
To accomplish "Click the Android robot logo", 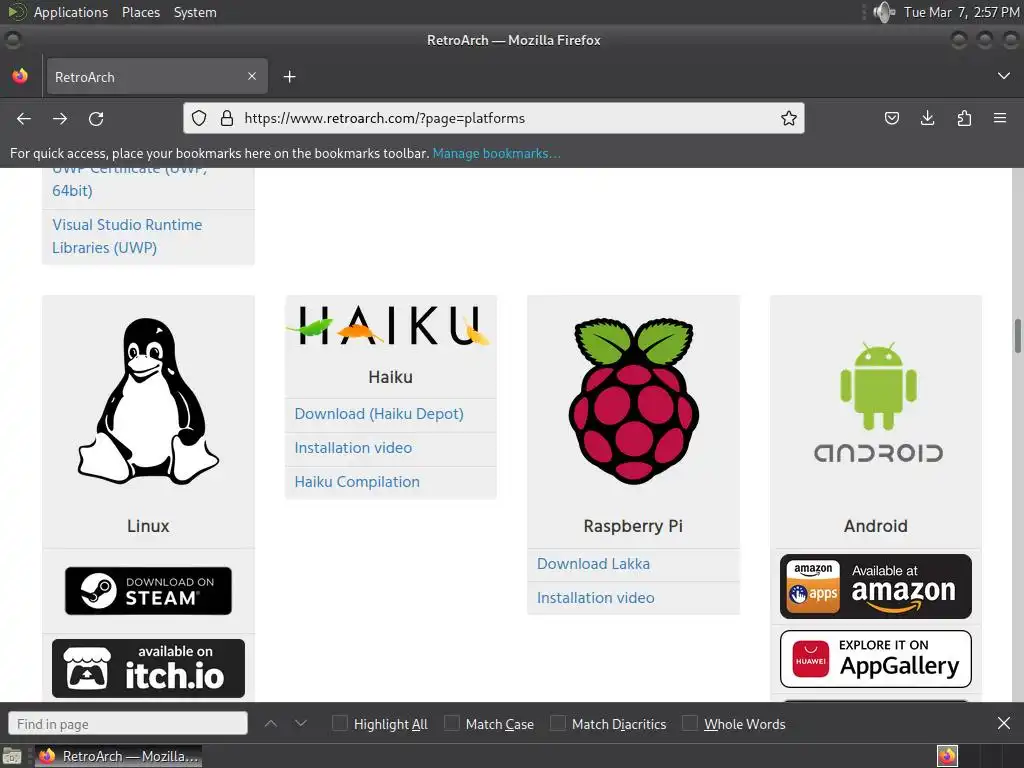I will 878,401.
